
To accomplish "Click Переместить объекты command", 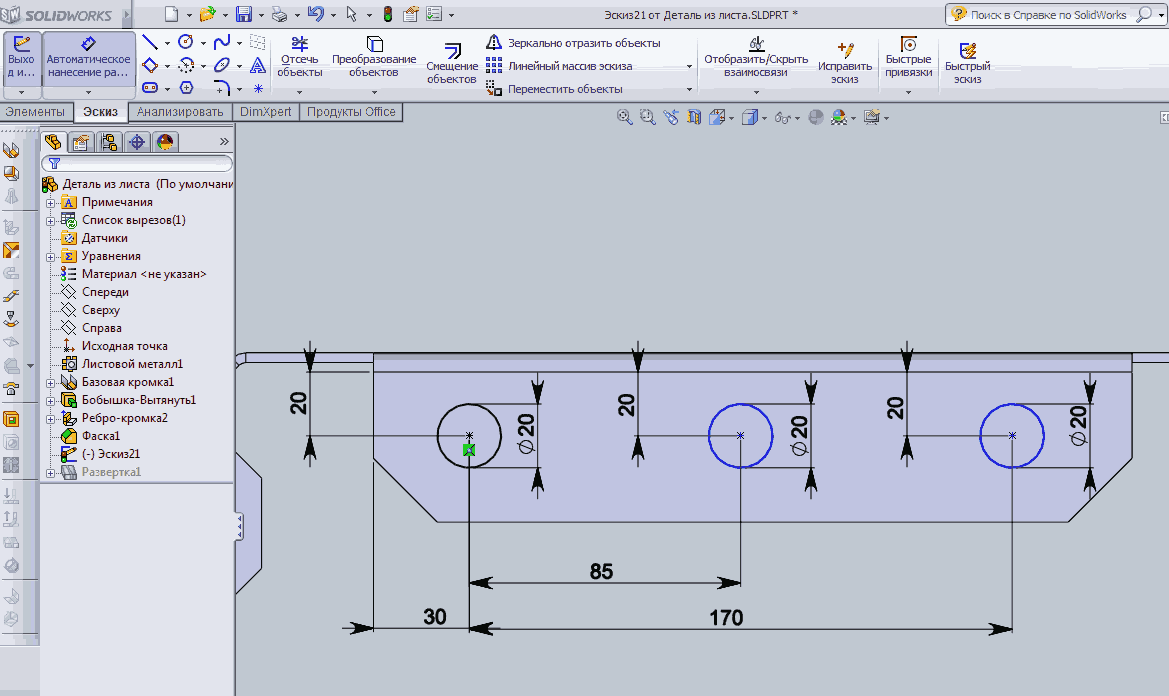I will 554,89.
